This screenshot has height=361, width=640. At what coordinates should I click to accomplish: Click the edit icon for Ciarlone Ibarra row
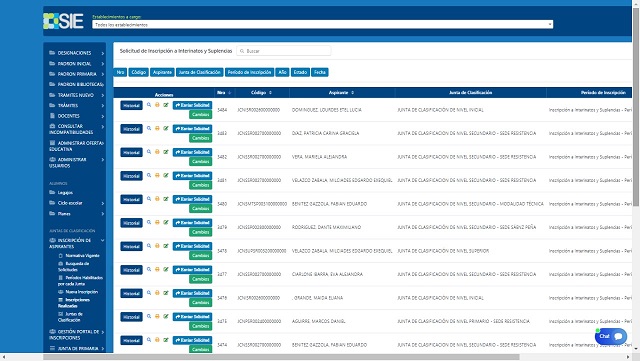(166, 270)
